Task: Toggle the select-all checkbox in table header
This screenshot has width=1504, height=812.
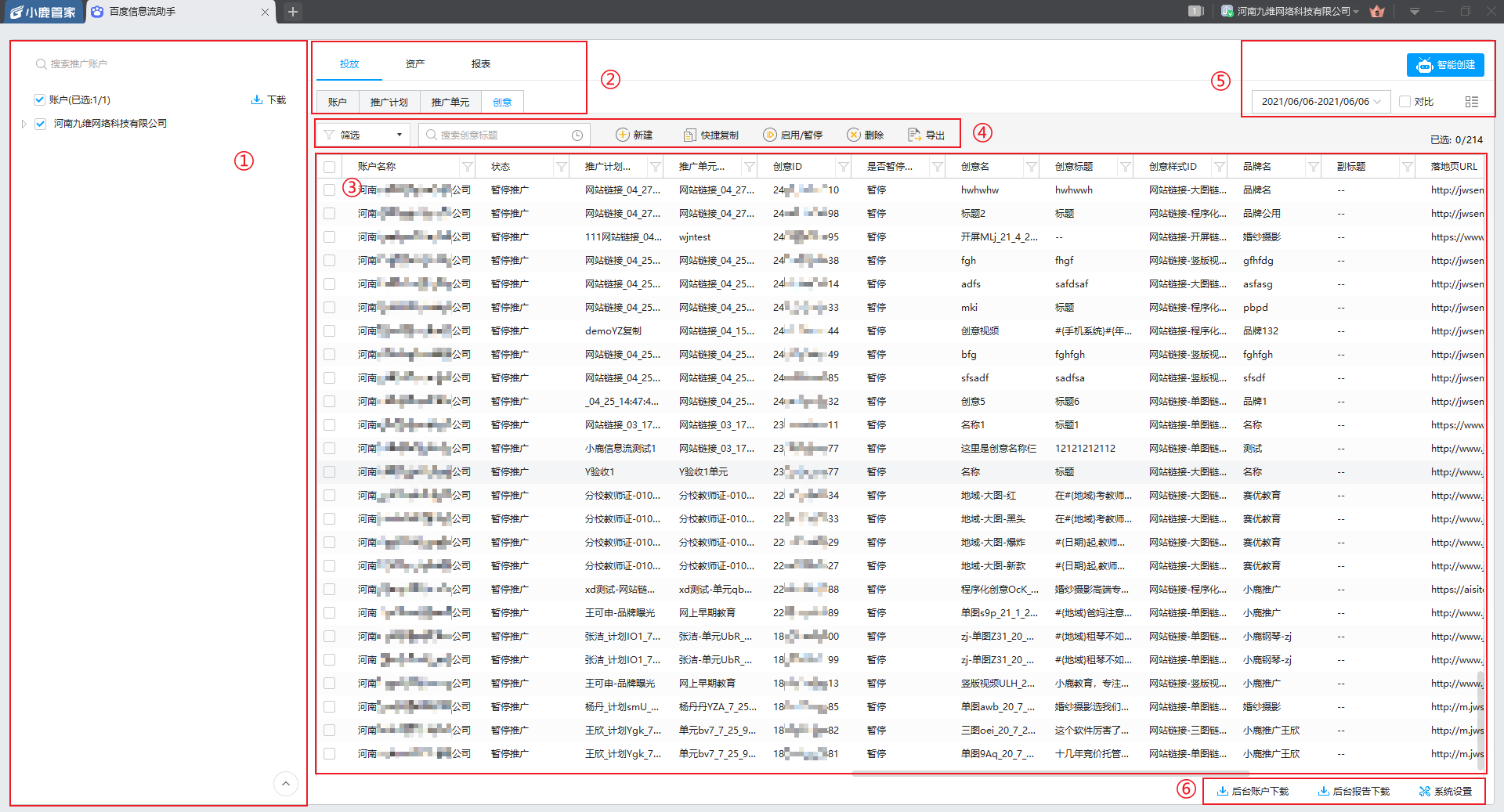Action: (329, 167)
